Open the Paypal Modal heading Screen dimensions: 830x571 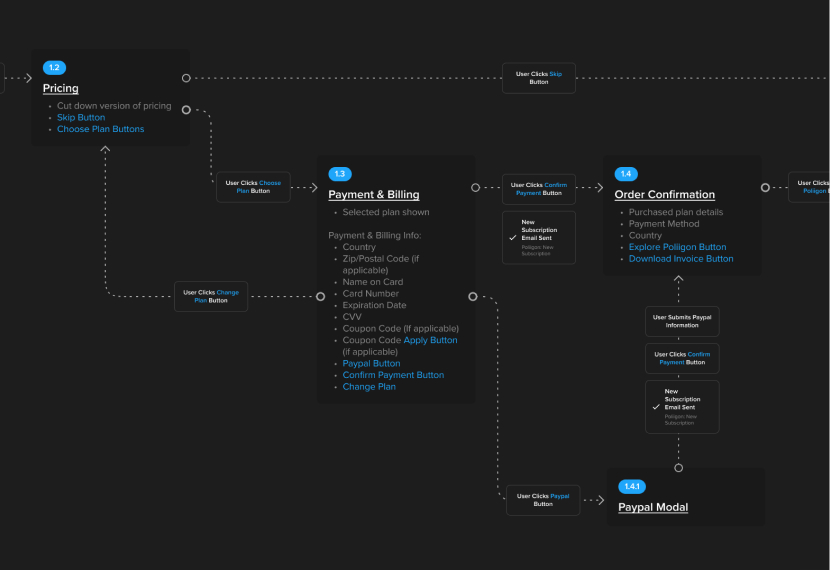(x=653, y=507)
